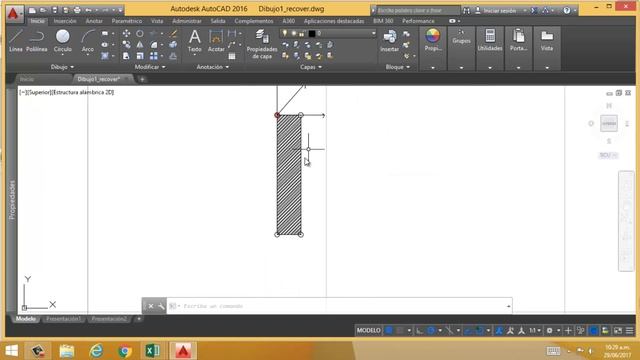Open the layer selection dropdown
This screenshot has height=360, width=640.
click(x=373, y=33)
